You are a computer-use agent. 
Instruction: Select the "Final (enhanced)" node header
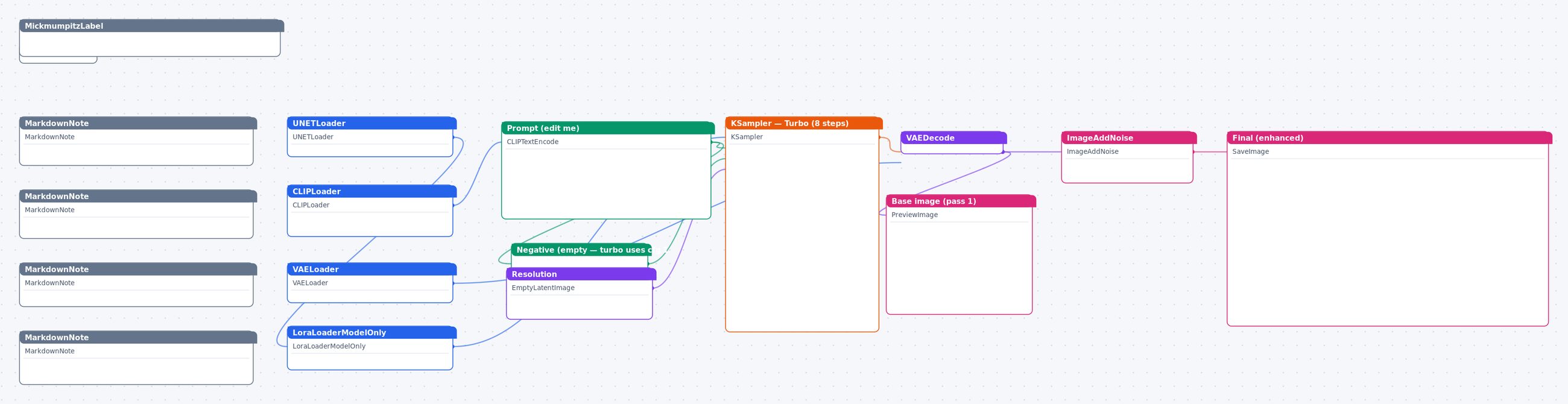point(1389,137)
